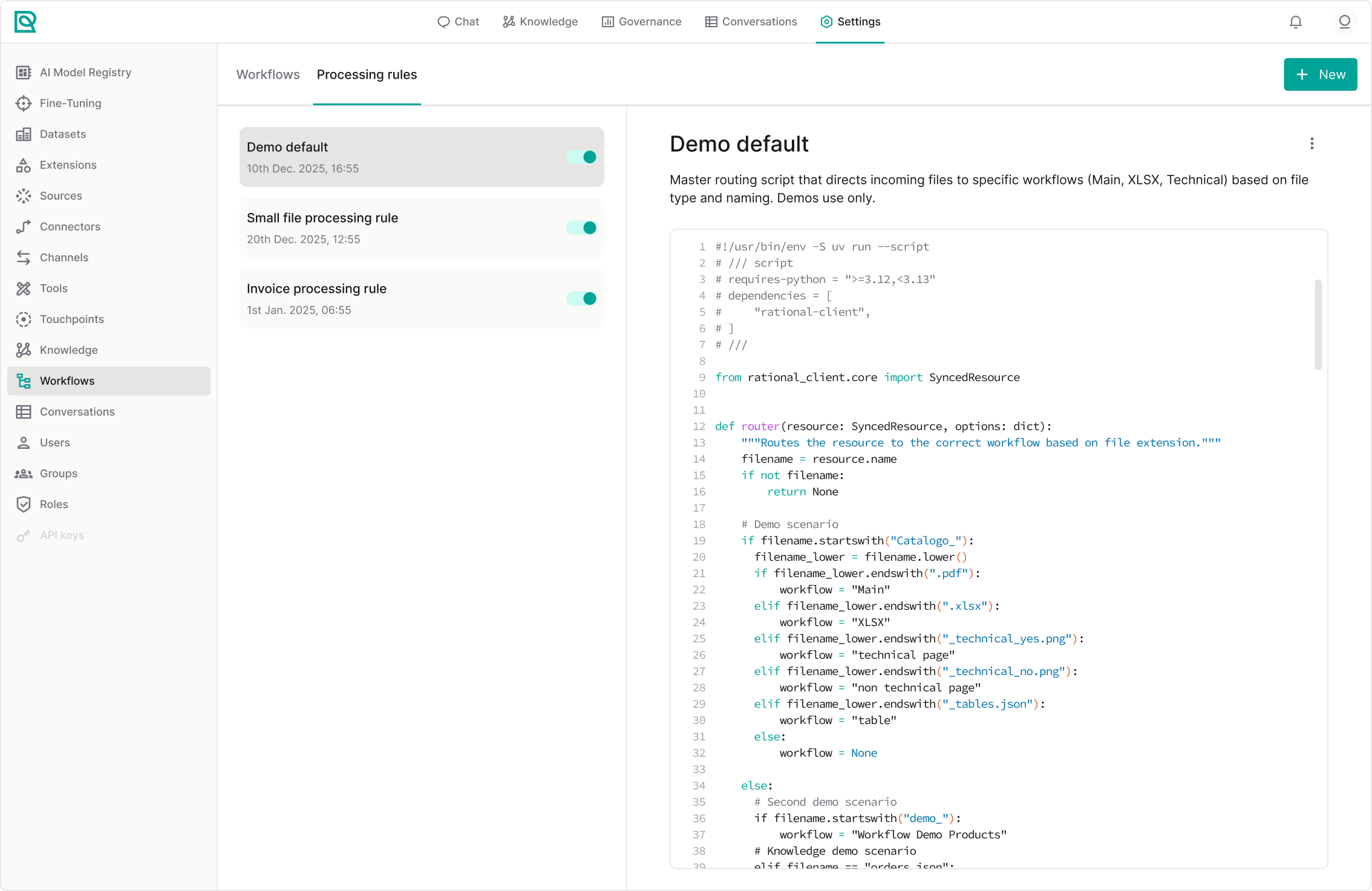Switch to the Workflows tab
Screen dimensions: 1372x891
tap(267, 75)
